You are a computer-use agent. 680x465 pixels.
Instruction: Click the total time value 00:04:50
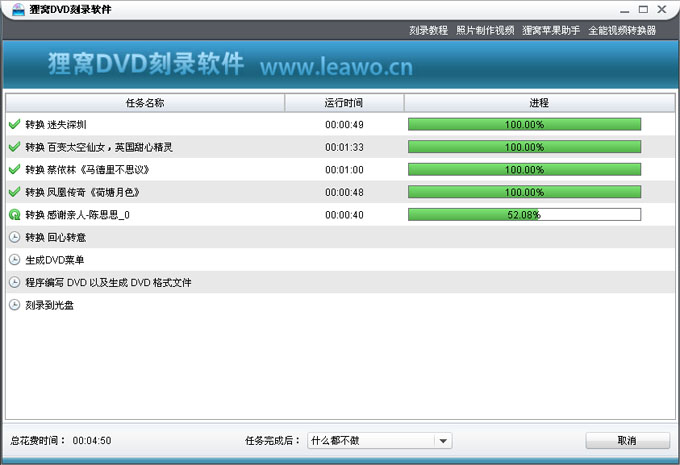point(92,441)
